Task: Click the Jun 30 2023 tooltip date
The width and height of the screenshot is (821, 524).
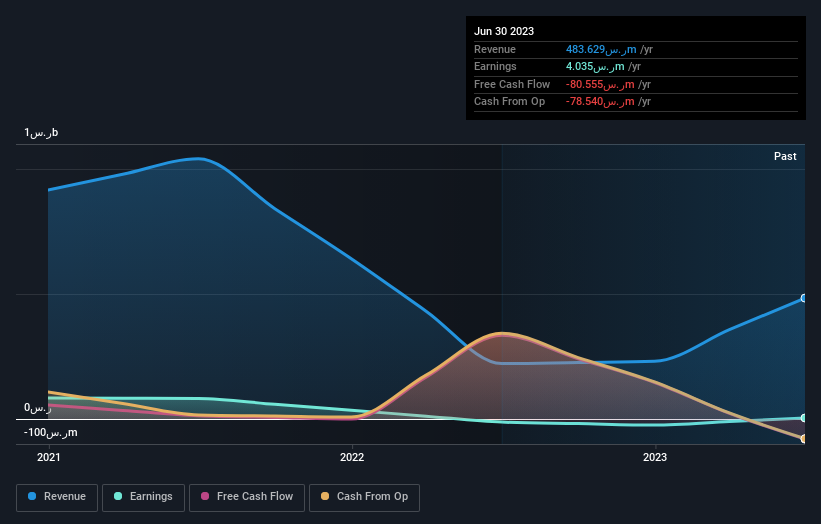Action: click(x=504, y=31)
